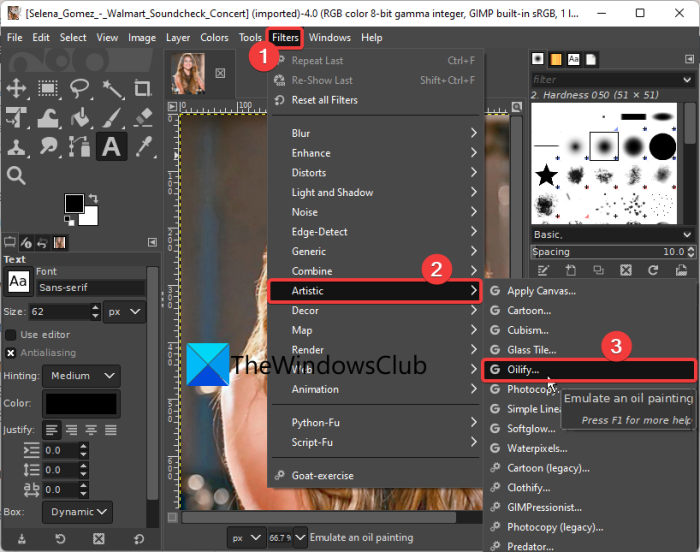The width and height of the screenshot is (700, 552).
Task: Click the Sans-serif font name field
Action: click(91, 288)
